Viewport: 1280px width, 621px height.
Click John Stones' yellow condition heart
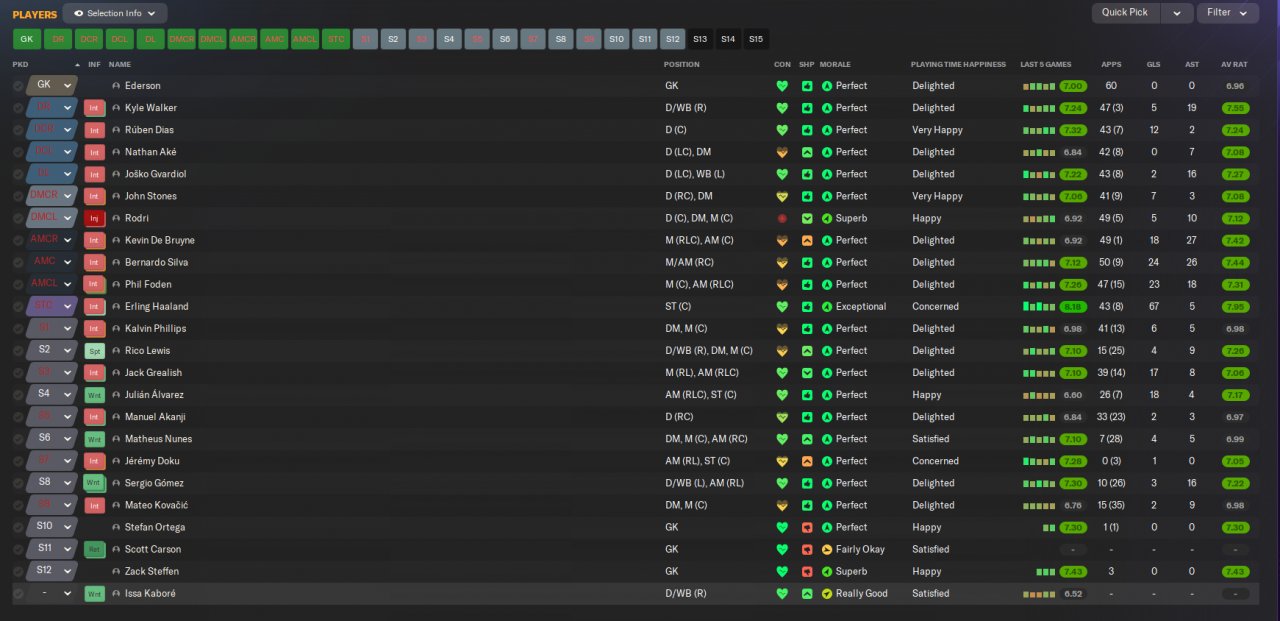tap(782, 196)
